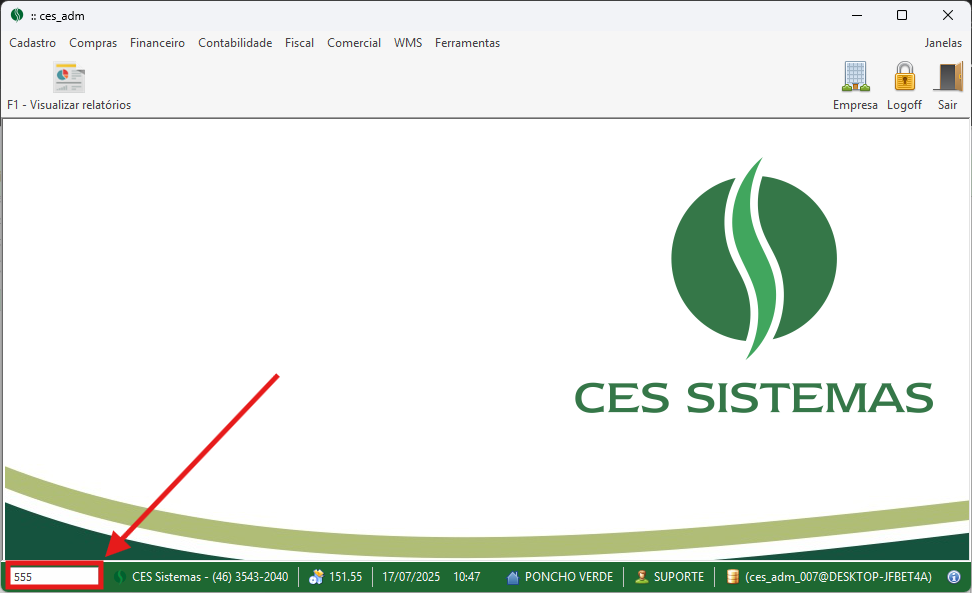Screen dimensions: 972x593
Task: Click the Logoff padlock icon
Action: (904, 76)
